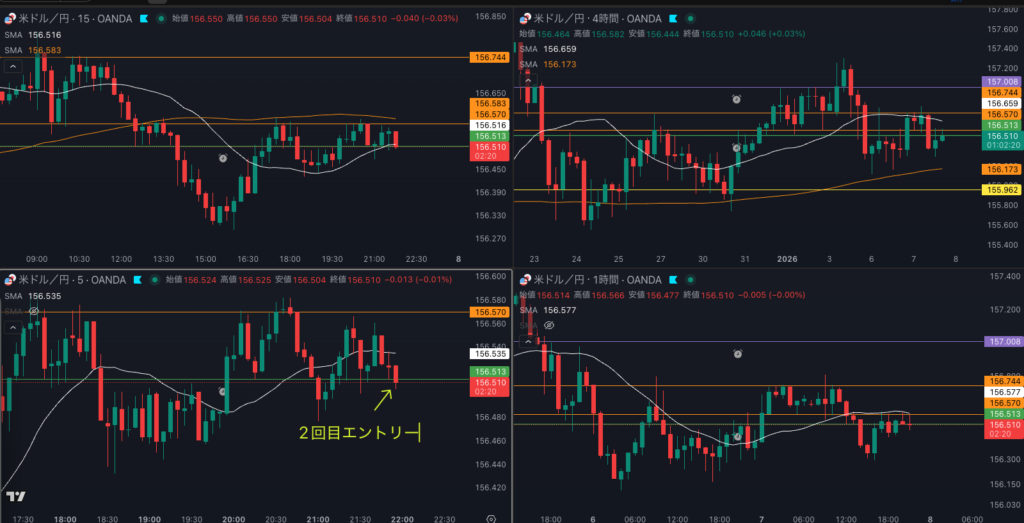Image resolution: width=1024 pixels, height=523 pixels.
Task: Open chart settings gear on 5-minute chart
Action: [x=490, y=517]
